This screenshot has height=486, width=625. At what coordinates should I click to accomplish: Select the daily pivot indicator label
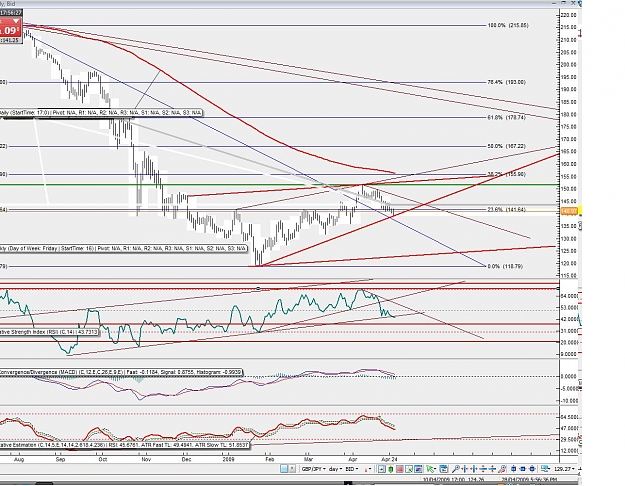coord(101,113)
